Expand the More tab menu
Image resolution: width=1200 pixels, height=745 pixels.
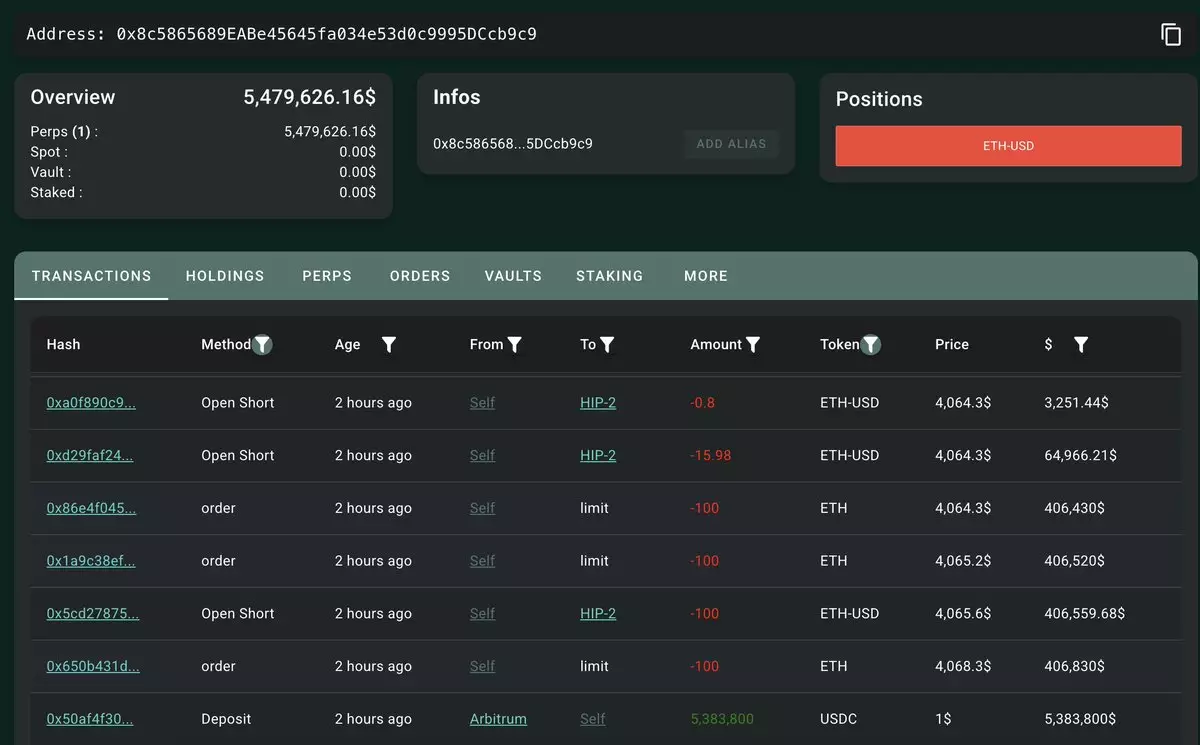tap(706, 276)
